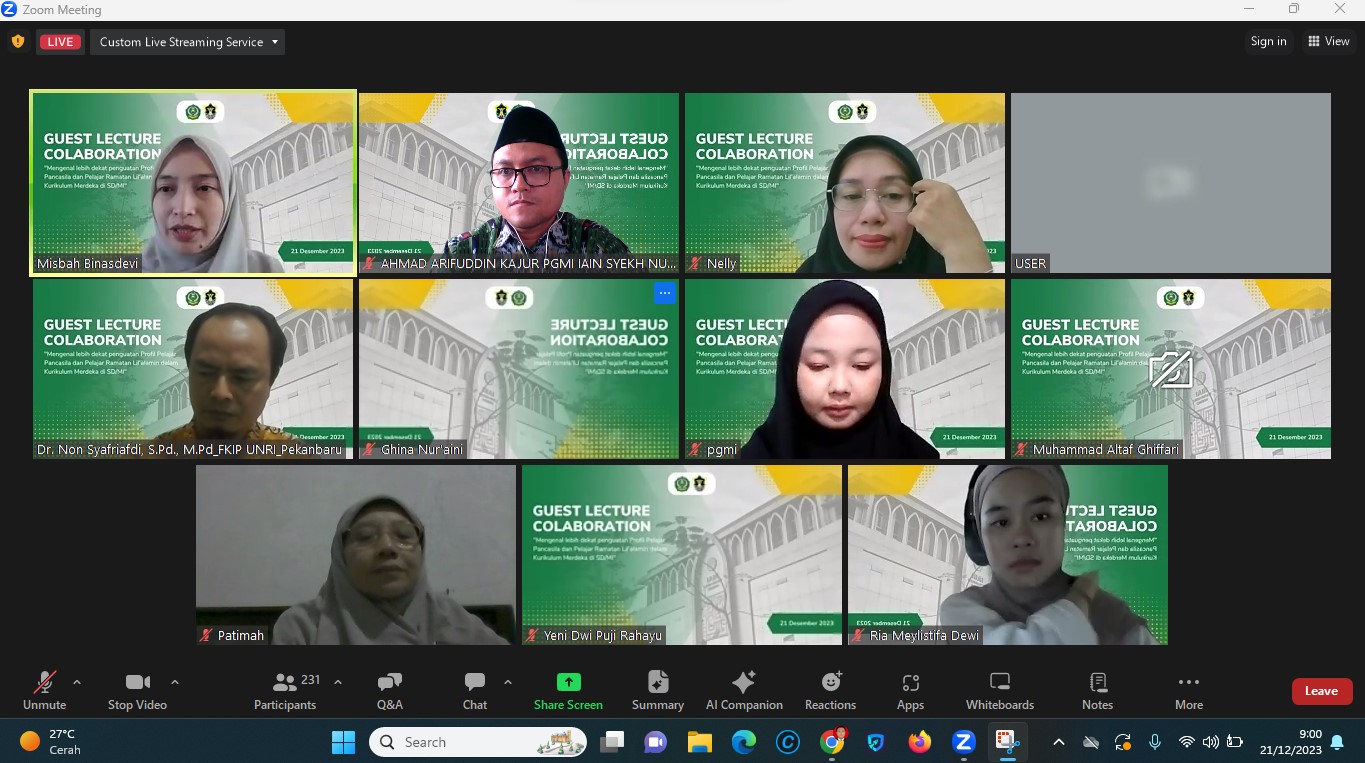Open AI Companion from the toolbar
Viewport: 1365px width, 763px height.
744,690
